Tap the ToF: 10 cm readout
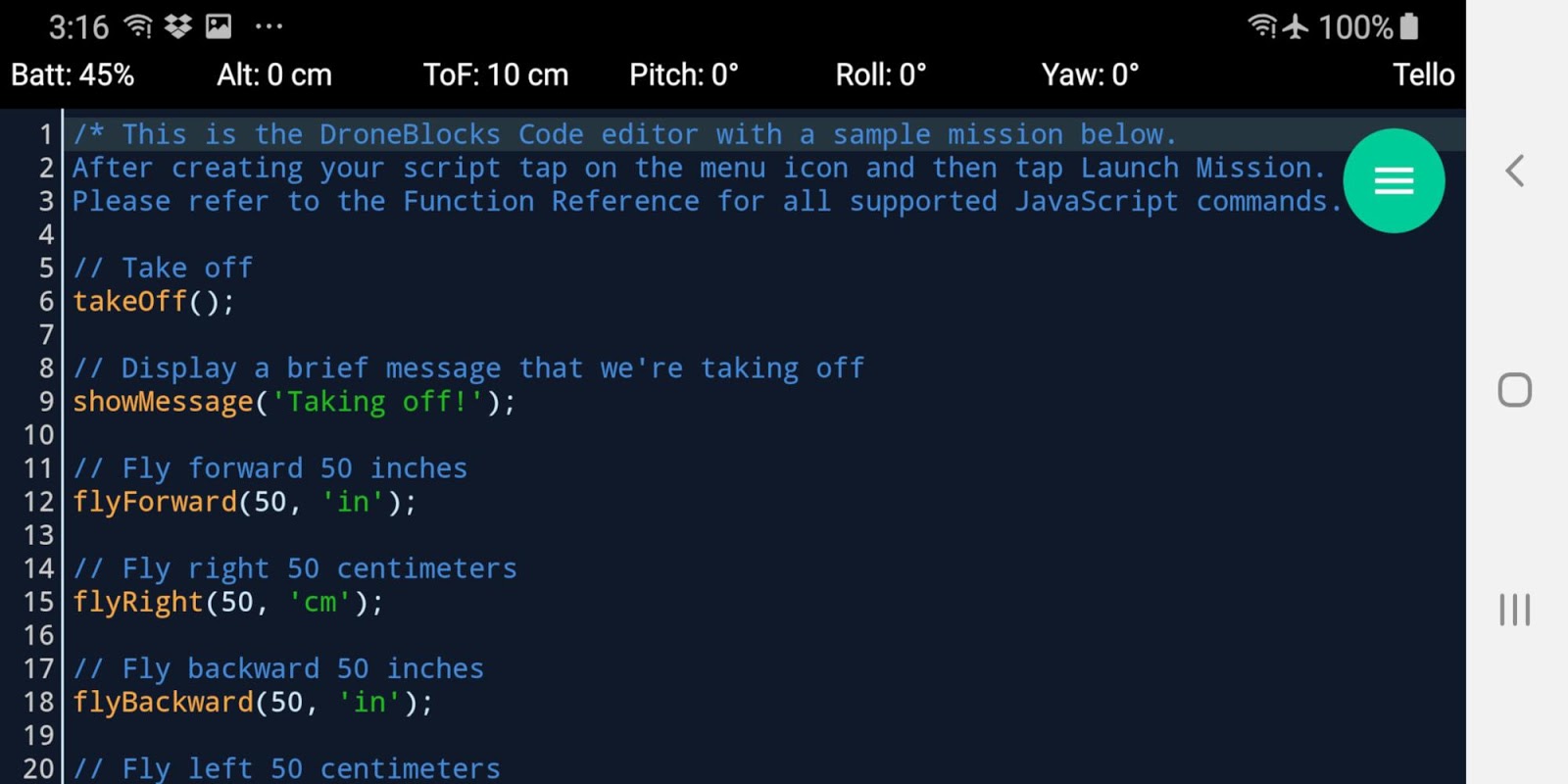This screenshot has width=1568, height=784. coord(496,74)
